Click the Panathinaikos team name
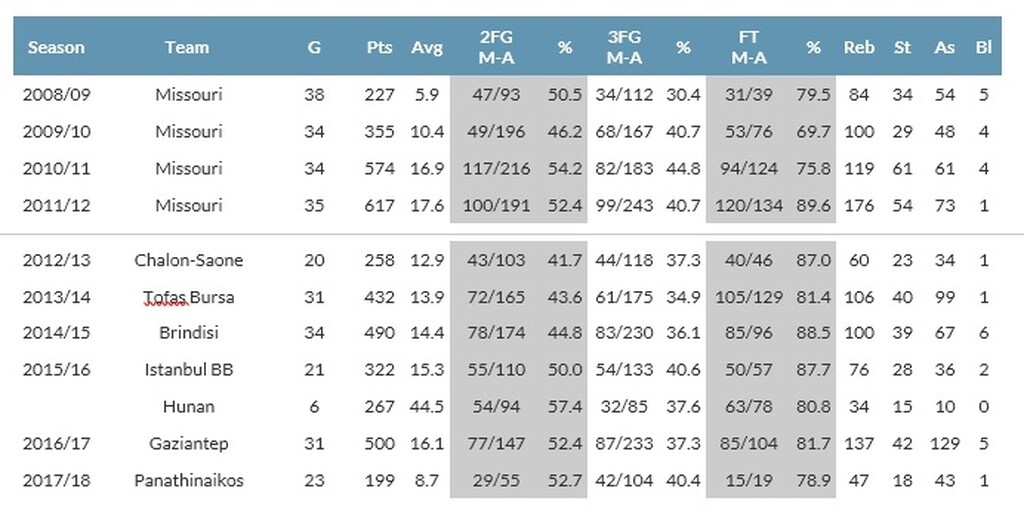Screen dimensions: 1024x513 189,481
